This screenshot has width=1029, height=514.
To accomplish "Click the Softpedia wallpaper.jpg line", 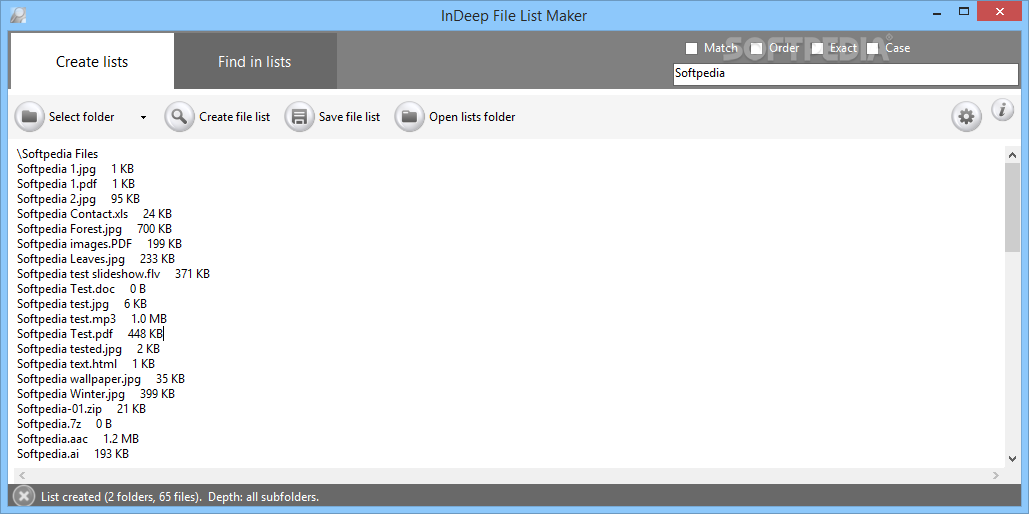I will 101,379.
